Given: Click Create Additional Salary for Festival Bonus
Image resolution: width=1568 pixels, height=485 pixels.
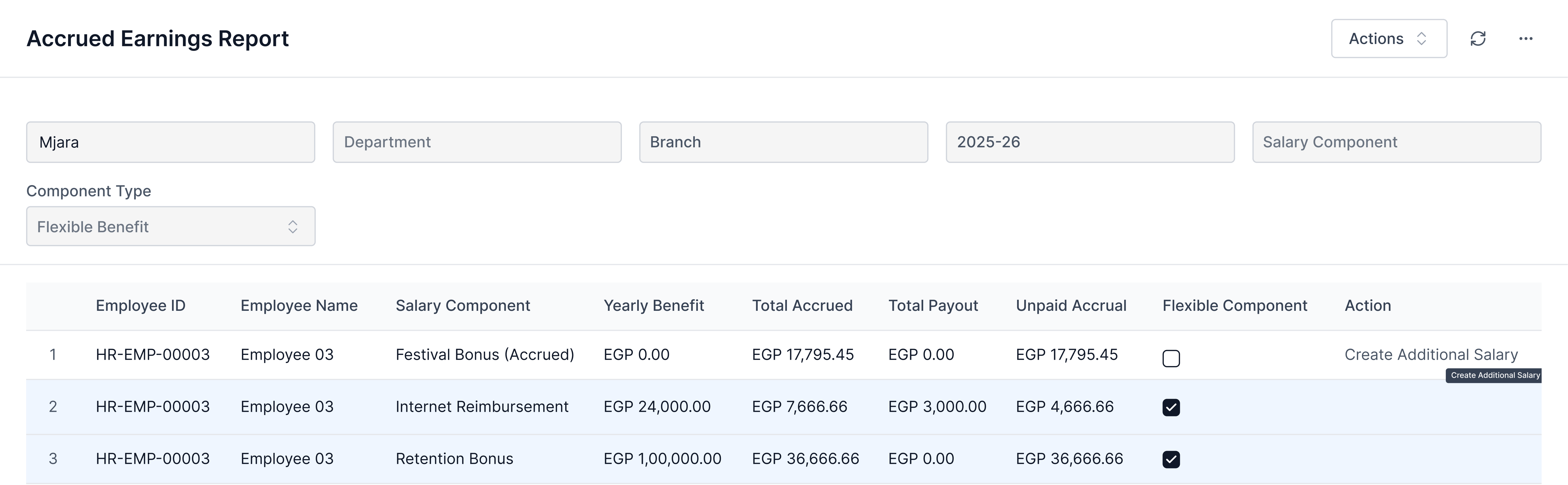Looking at the screenshot, I should [x=1431, y=354].
